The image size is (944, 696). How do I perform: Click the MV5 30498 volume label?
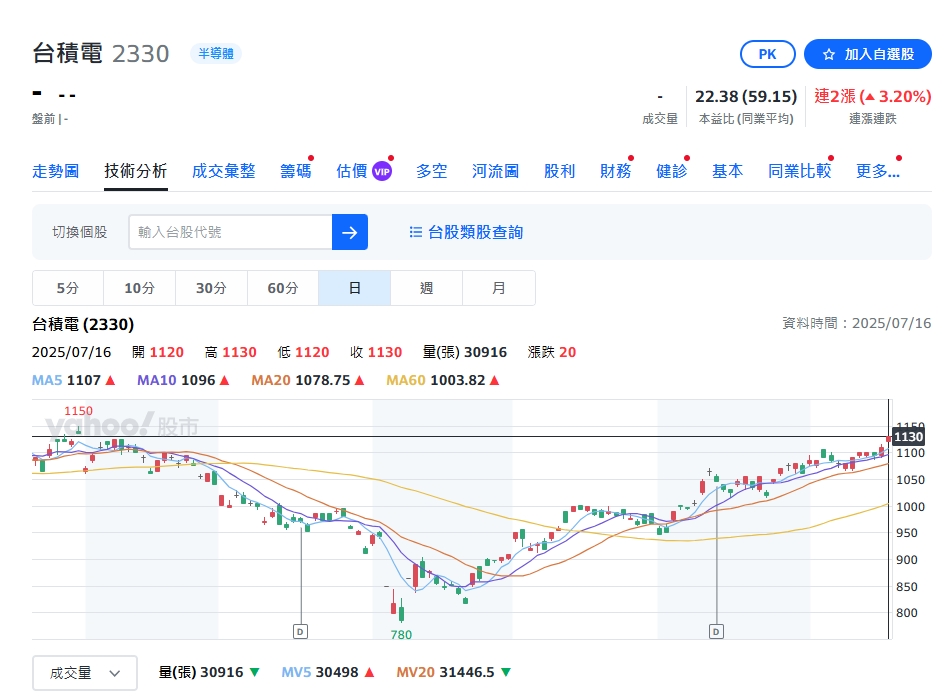[x=328, y=672]
